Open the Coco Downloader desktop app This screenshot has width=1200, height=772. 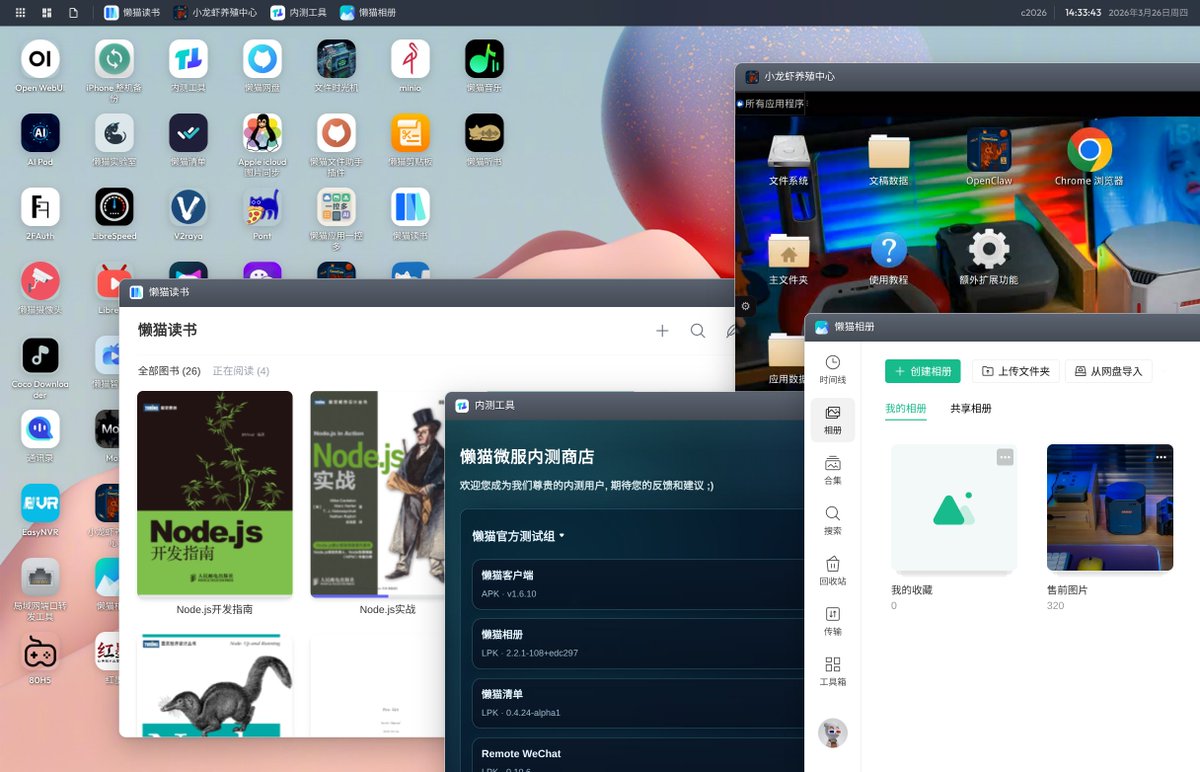pyautogui.click(x=40, y=355)
